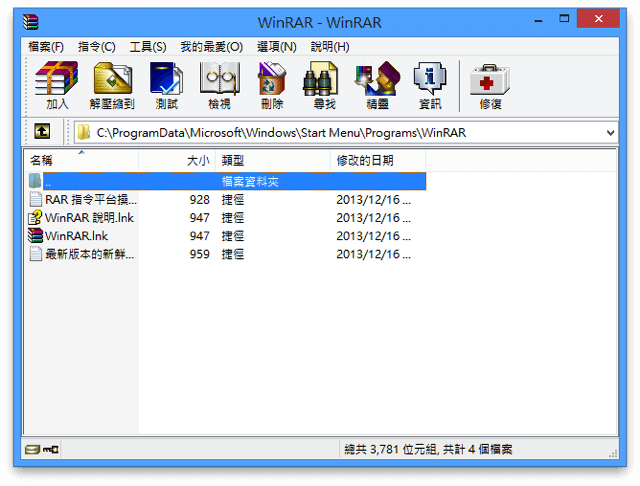Image resolution: width=640 pixels, height=486 pixels.
Task: Click the 捷徑 type of WinRAR 說明.lnk
Action: [233, 218]
